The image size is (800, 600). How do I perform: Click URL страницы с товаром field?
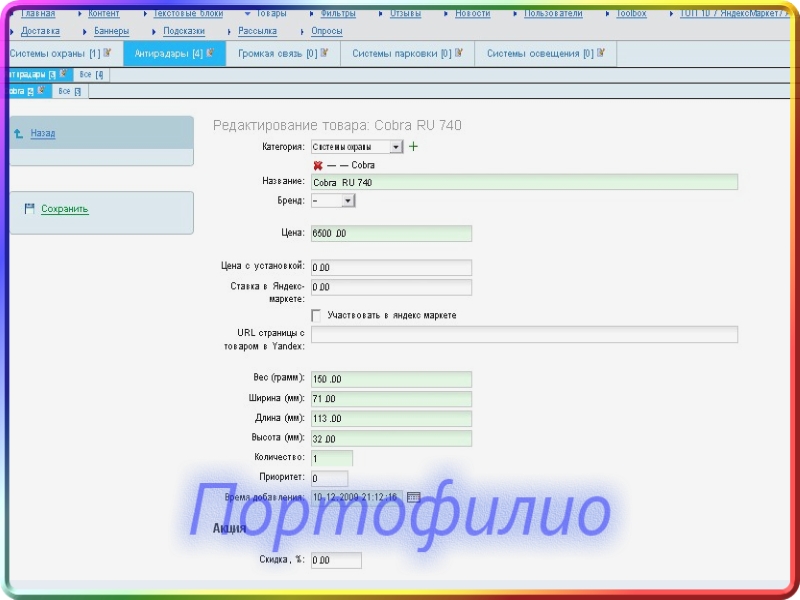(x=524, y=334)
